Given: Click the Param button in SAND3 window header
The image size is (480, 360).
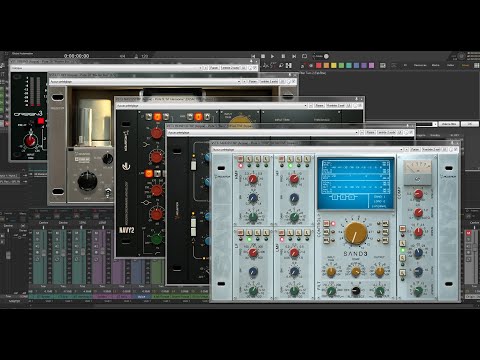Looking at the screenshot, I should [x=415, y=149].
